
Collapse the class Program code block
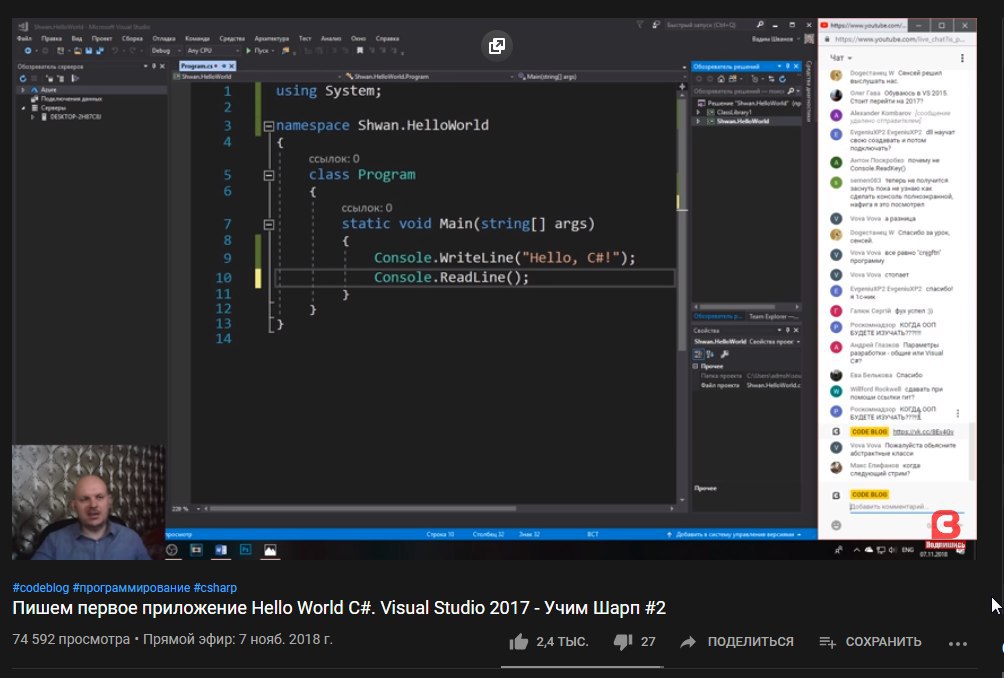269,175
